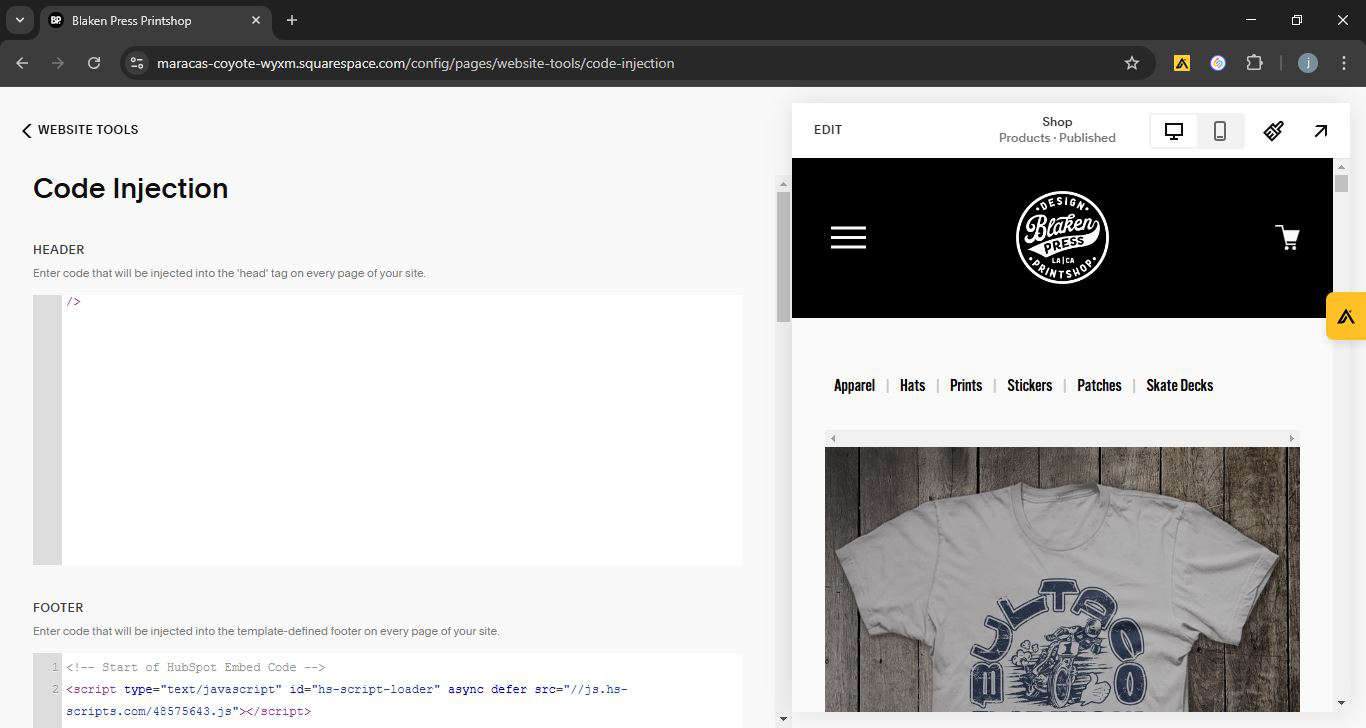The width and height of the screenshot is (1366, 728).
Task: Click the HubSpot Embed Code comment line
Action: click(196, 667)
